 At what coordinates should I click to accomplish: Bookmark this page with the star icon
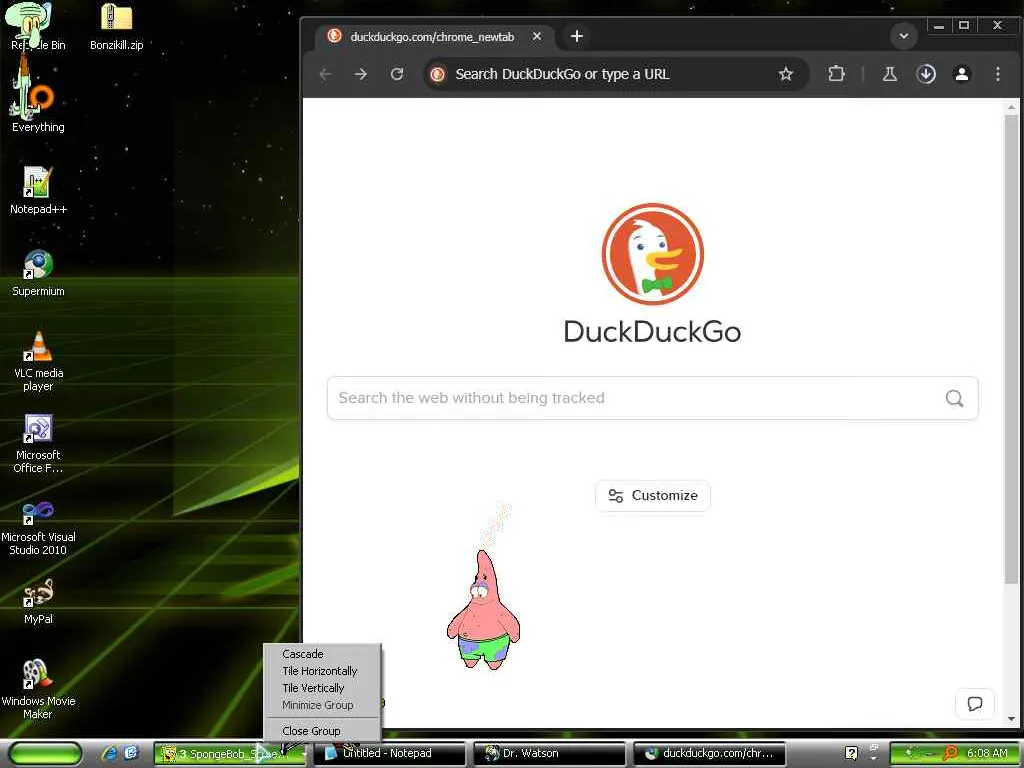(x=786, y=74)
